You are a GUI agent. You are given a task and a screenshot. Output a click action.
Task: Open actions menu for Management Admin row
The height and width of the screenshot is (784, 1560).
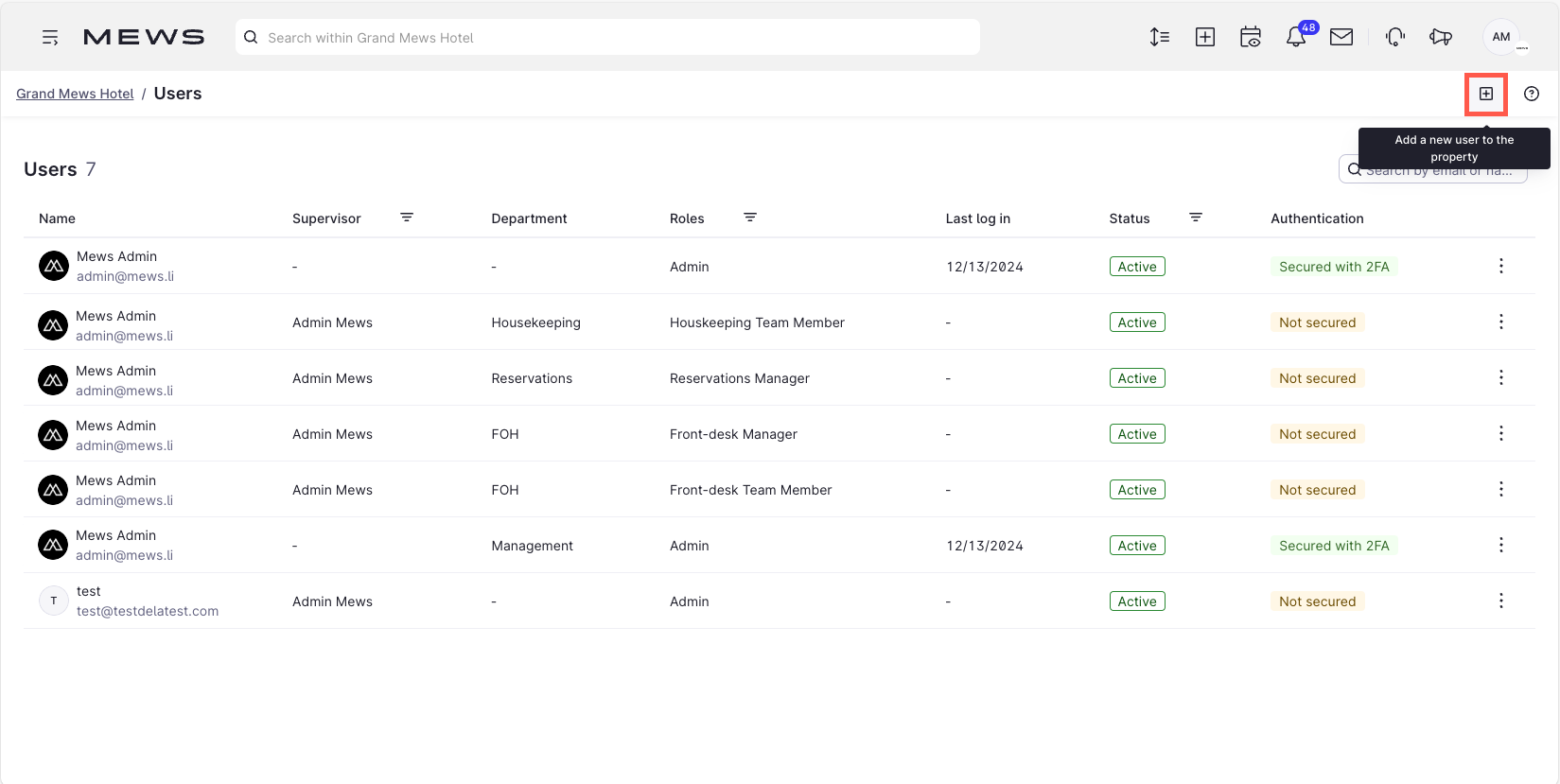1500,545
